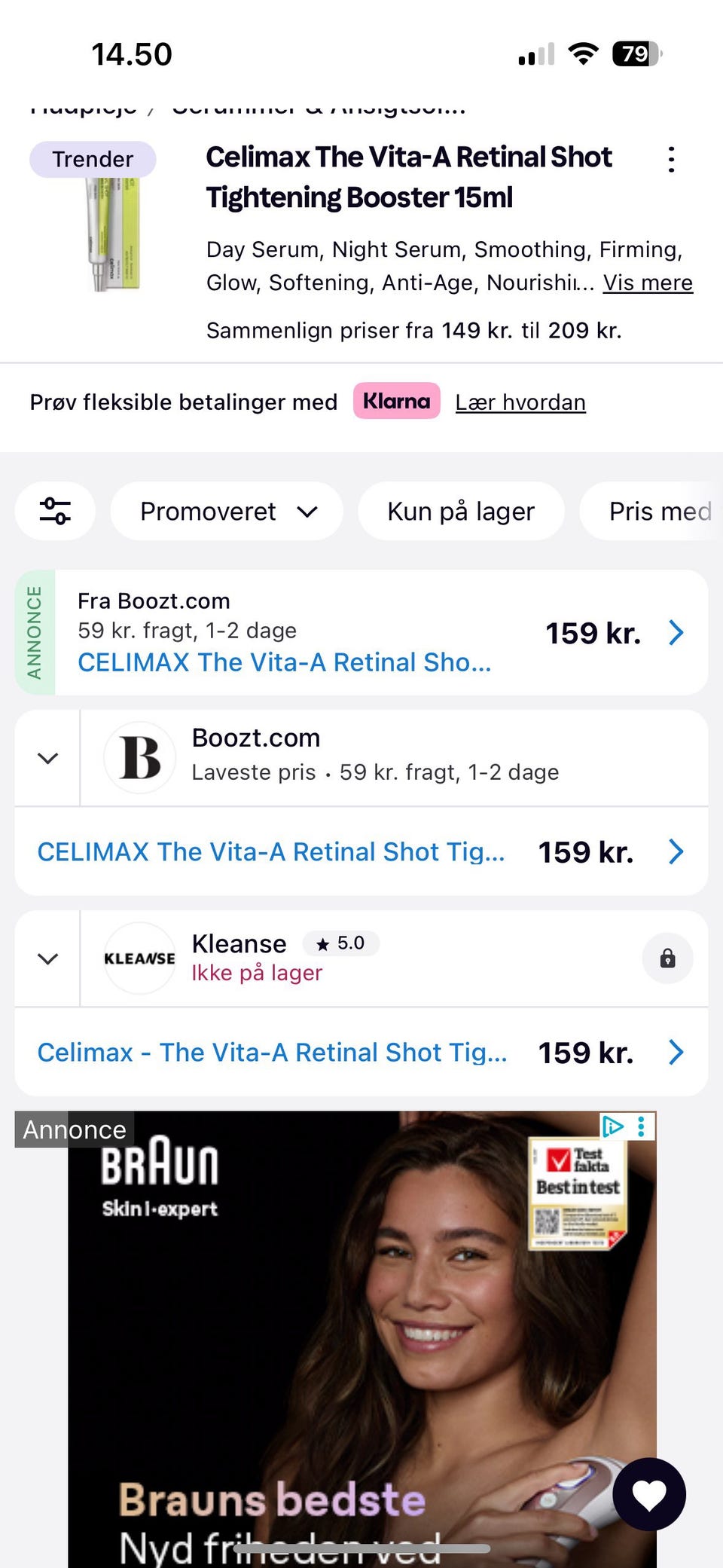Viewport: 723px width, 1568px height.
Task: Open the 'Promoveret' sort dropdown
Action: (x=227, y=511)
